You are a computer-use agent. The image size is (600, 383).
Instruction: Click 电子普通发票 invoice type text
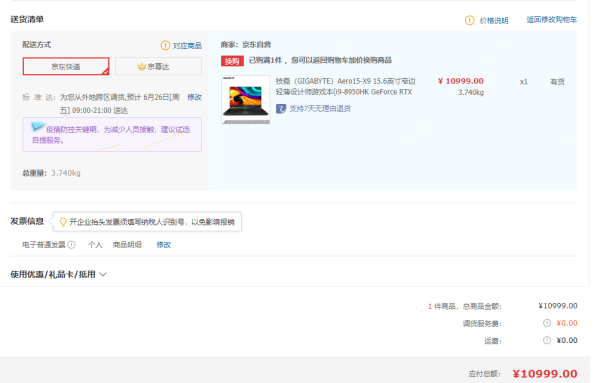pyautogui.click(x=44, y=245)
